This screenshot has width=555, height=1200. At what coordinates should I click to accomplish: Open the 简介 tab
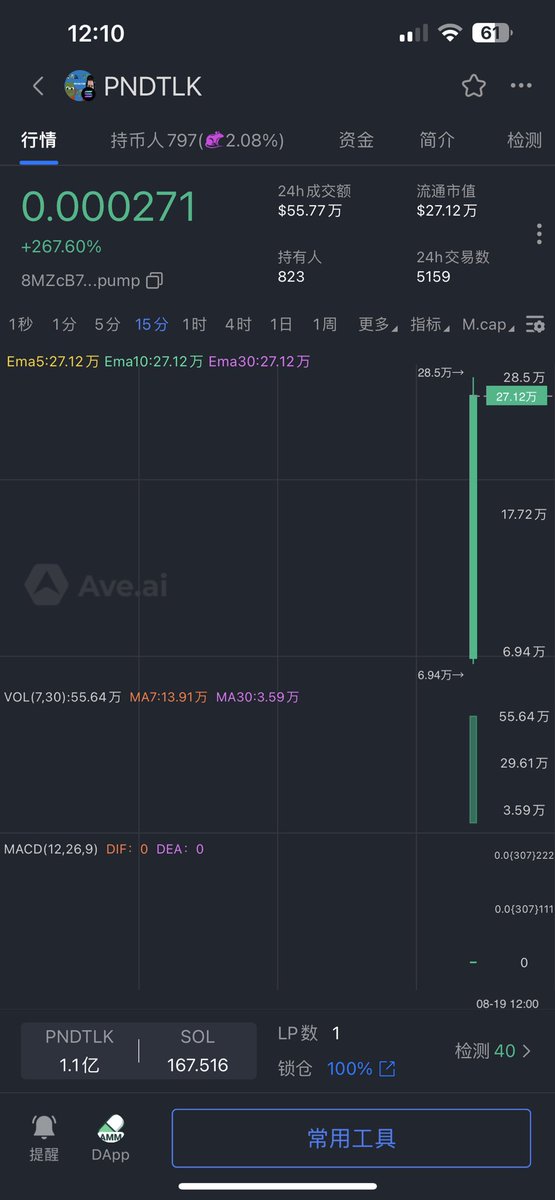point(437,140)
